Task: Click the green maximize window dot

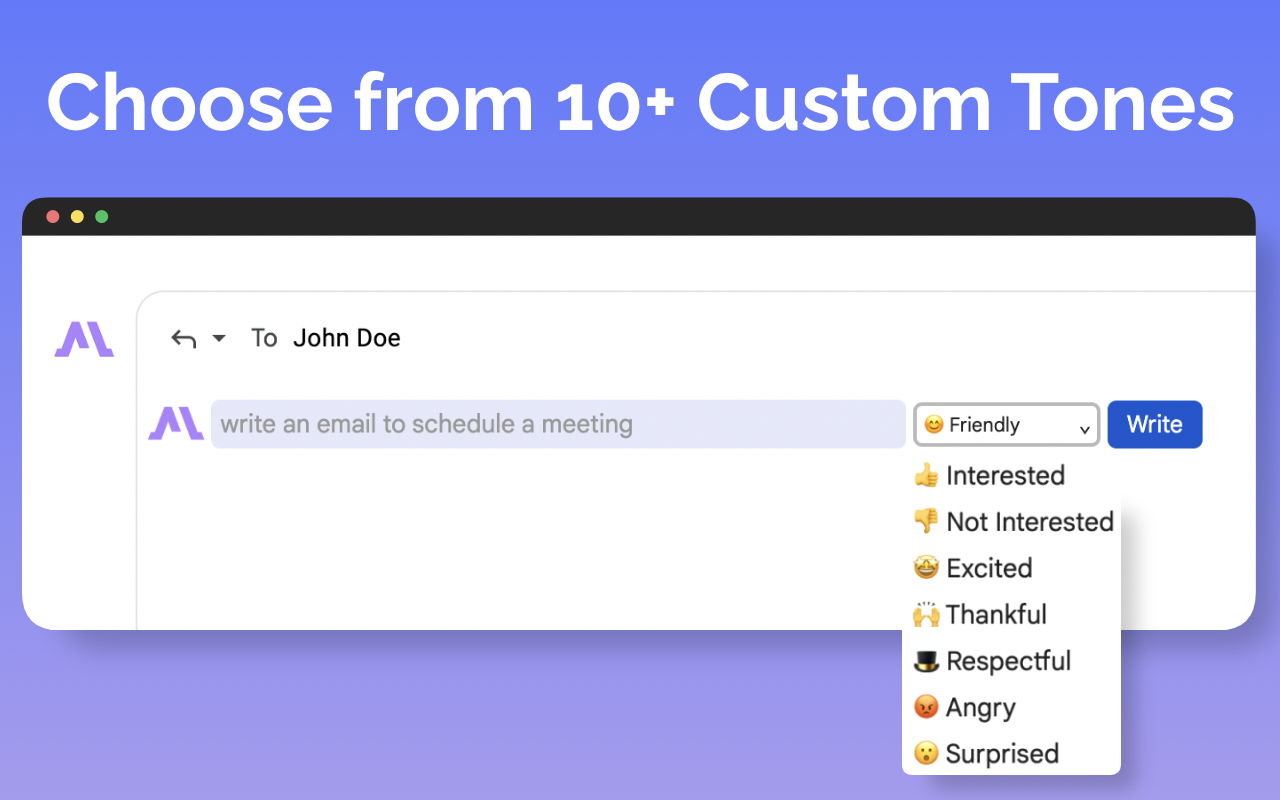Action: tap(101, 216)
